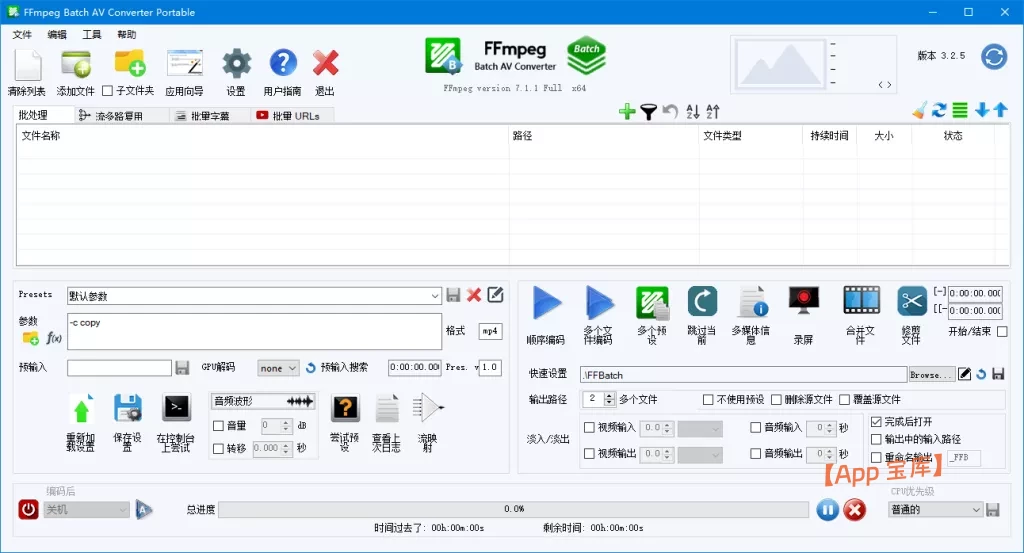Image resolution: width=1024 pixels, height=553 pixels.
Task: Check the 删除源文件 option
Action: [x=776, y=400]
